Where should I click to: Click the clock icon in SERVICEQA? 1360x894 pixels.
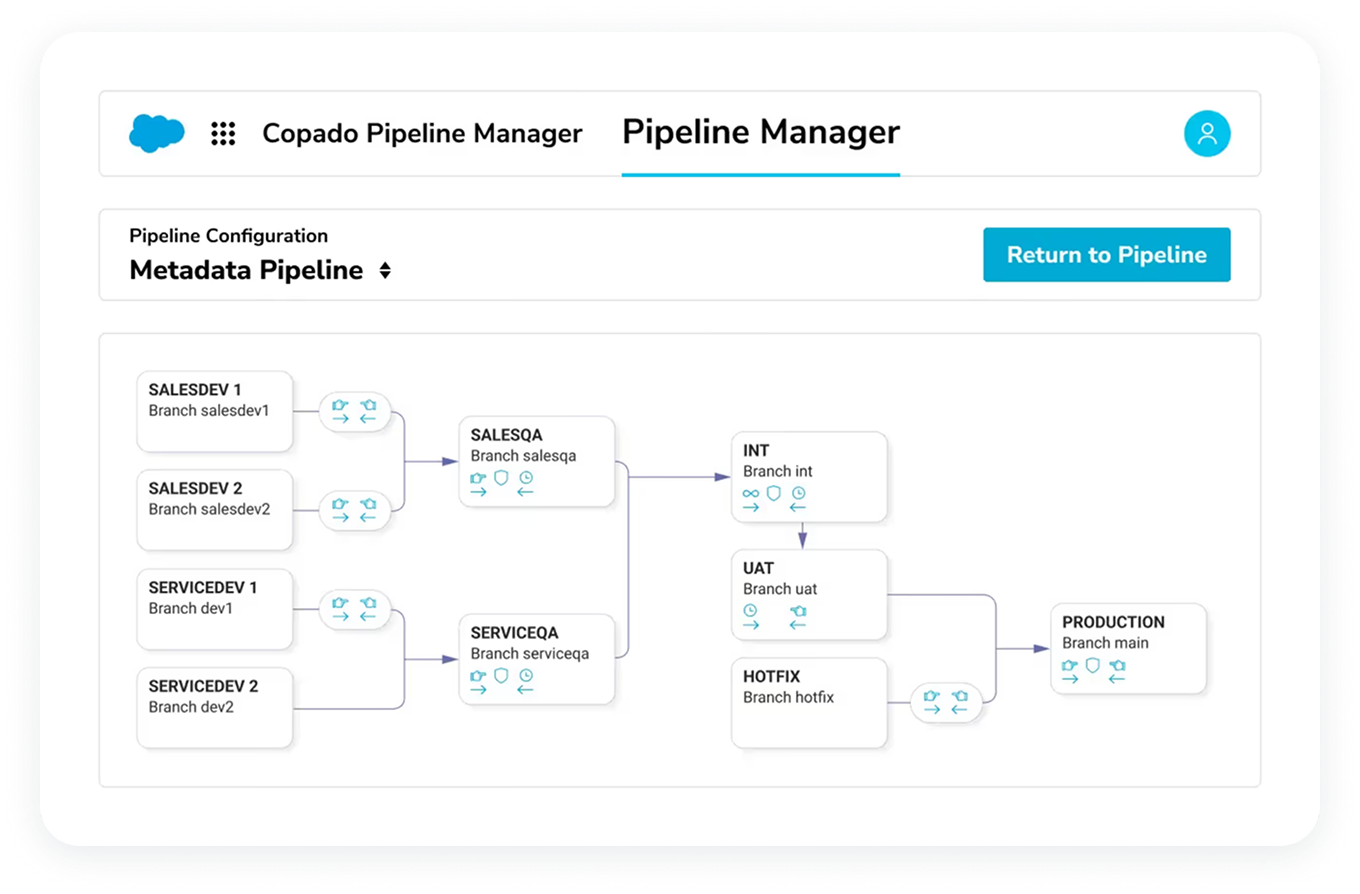526,676
